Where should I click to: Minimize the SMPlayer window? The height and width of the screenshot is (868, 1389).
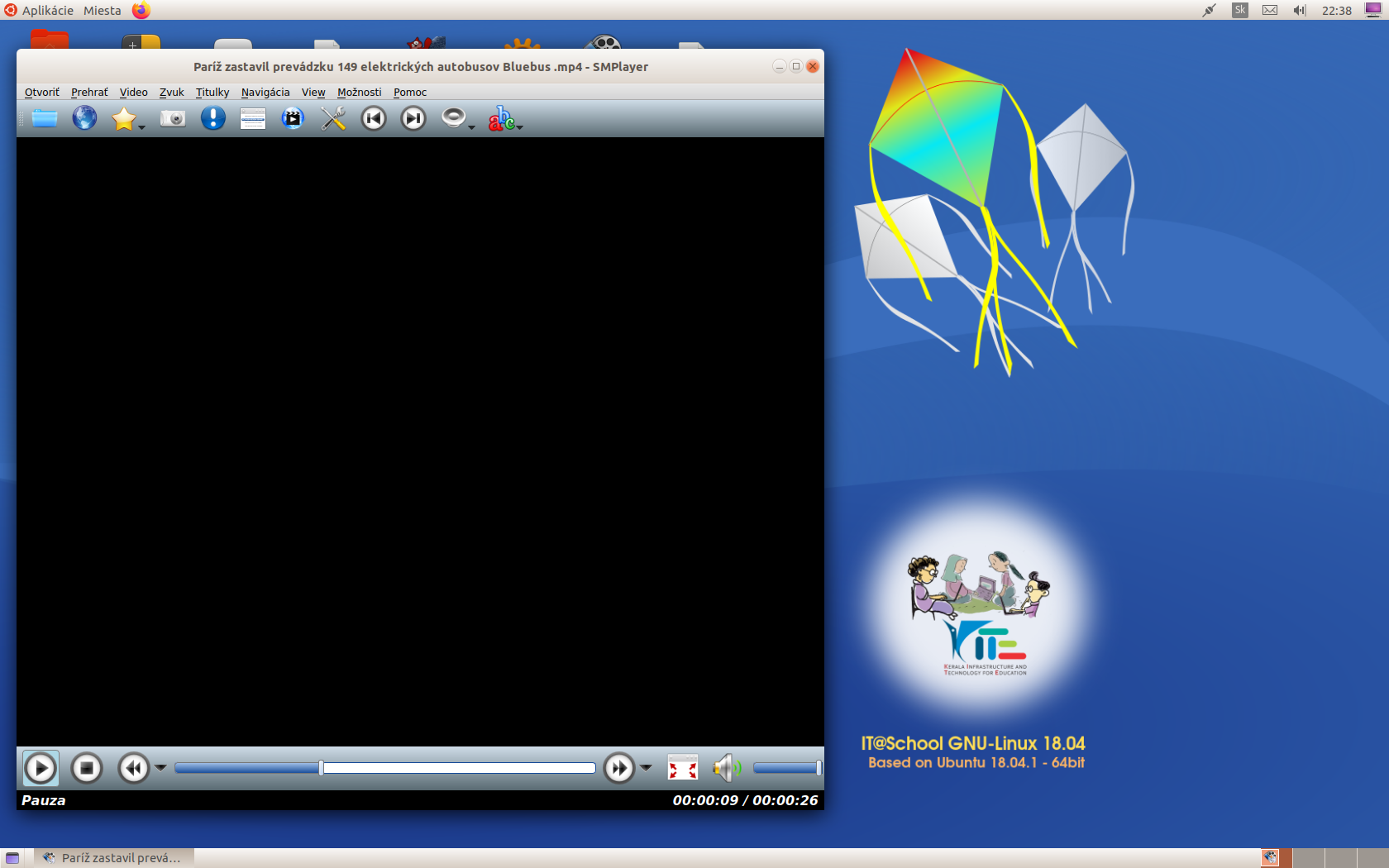tap(779, 66)
